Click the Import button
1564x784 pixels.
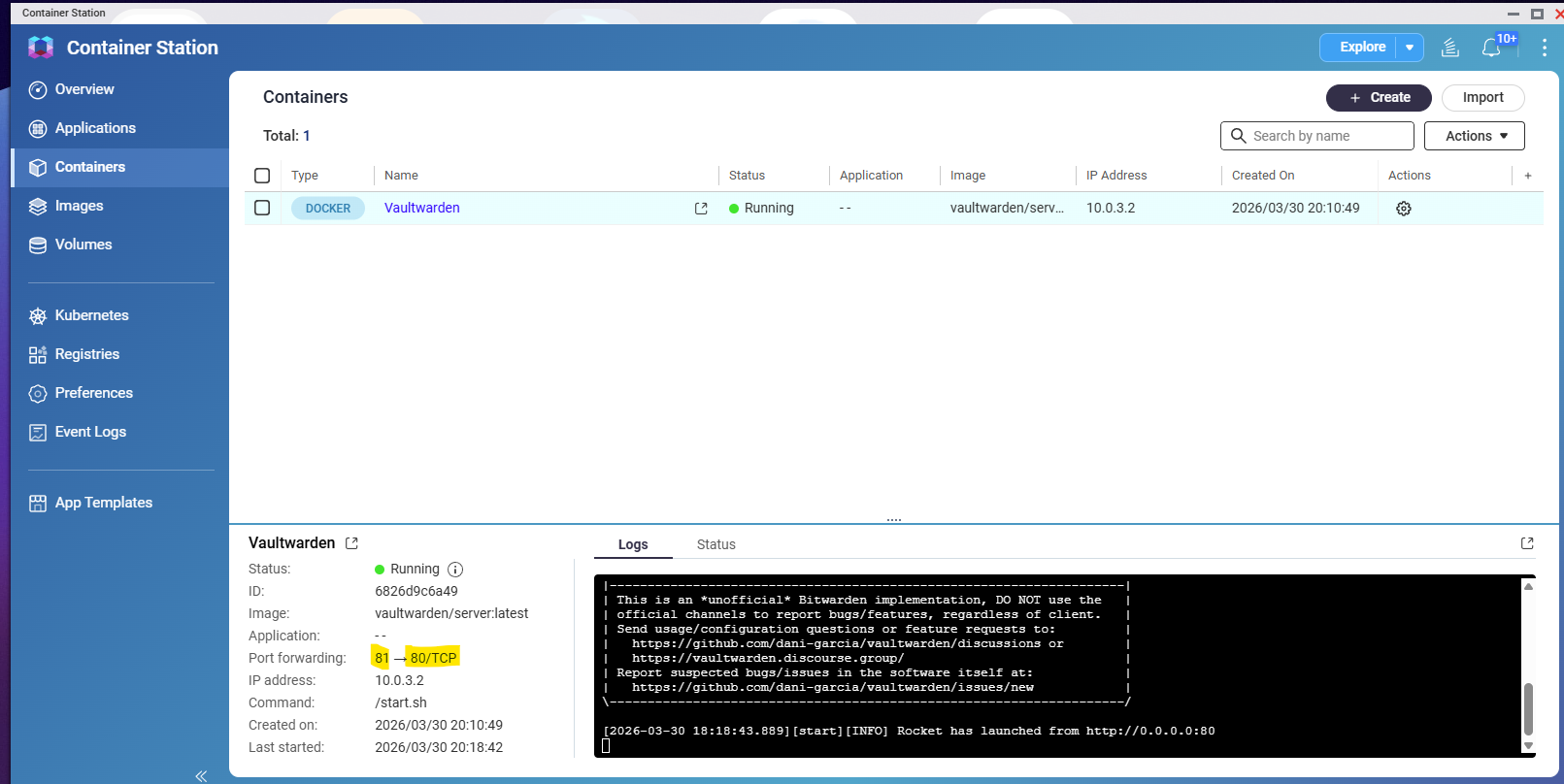[1482, 98]
